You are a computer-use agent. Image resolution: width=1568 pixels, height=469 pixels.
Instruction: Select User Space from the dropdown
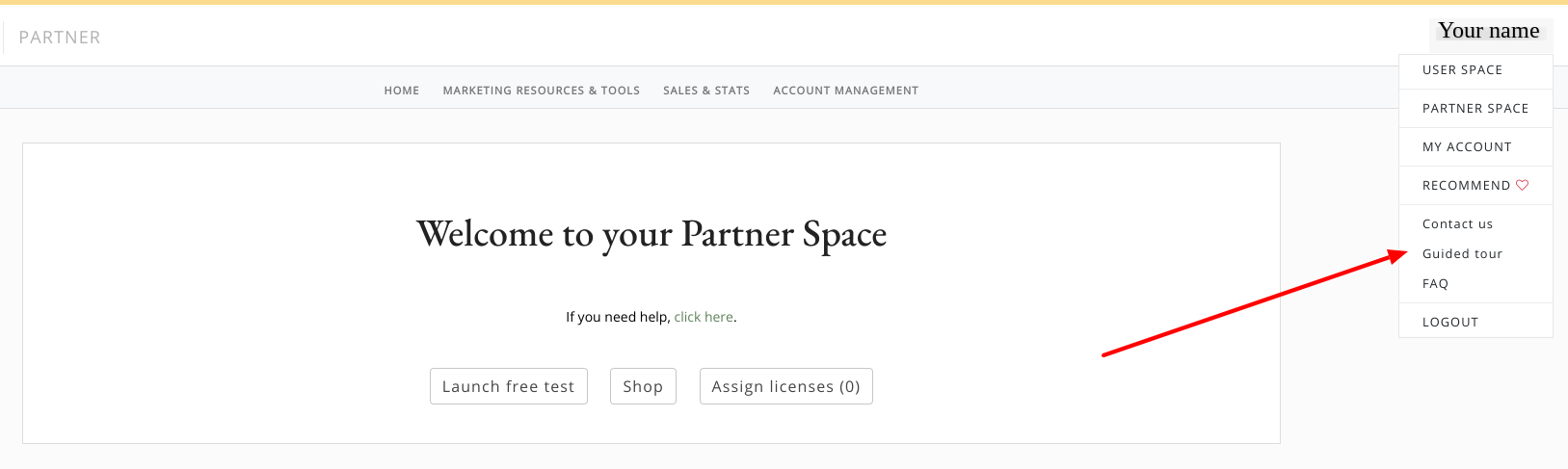click(x=1462, y=70)
